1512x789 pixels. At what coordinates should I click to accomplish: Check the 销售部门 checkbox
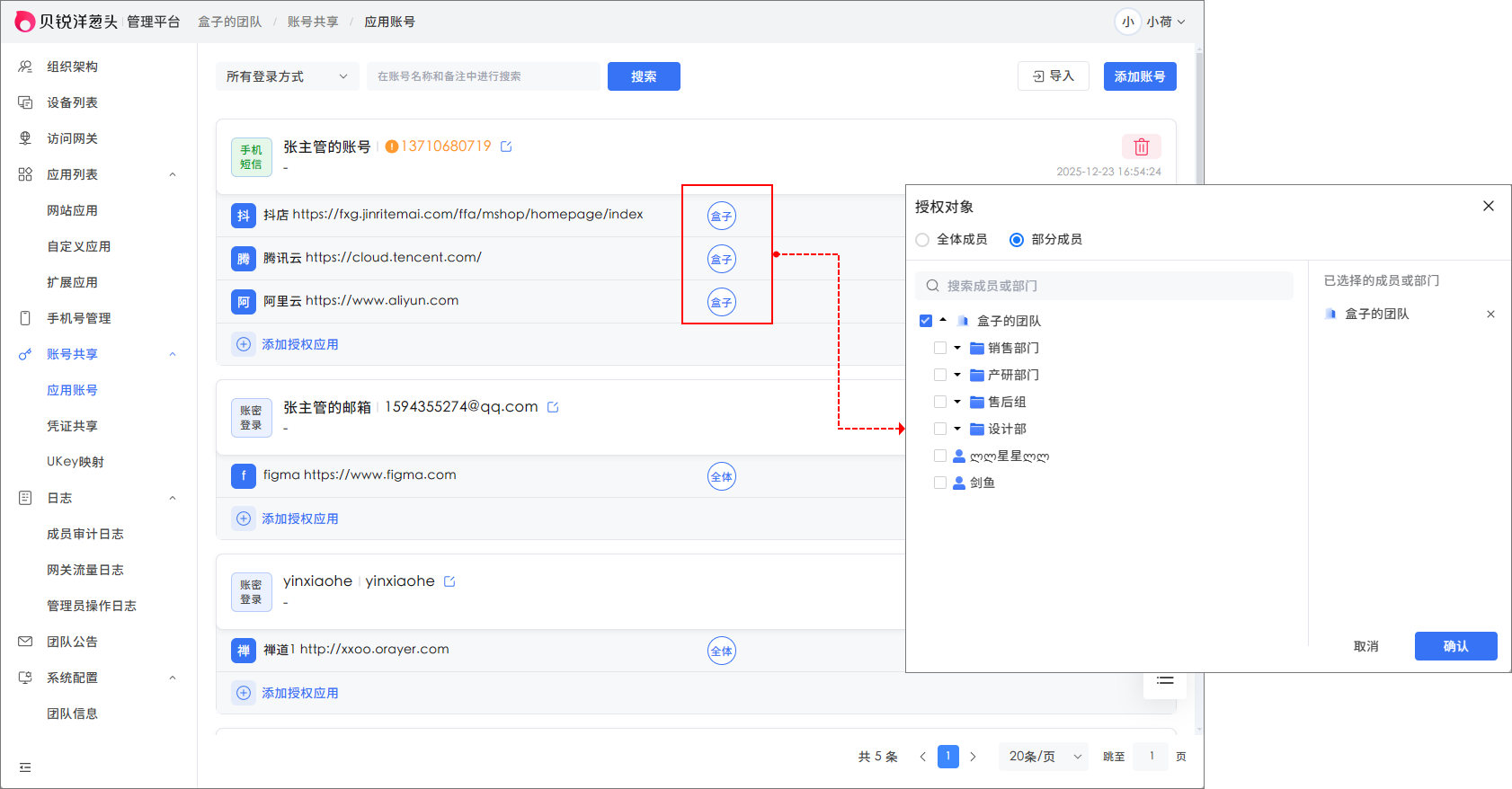coord(940,348)
